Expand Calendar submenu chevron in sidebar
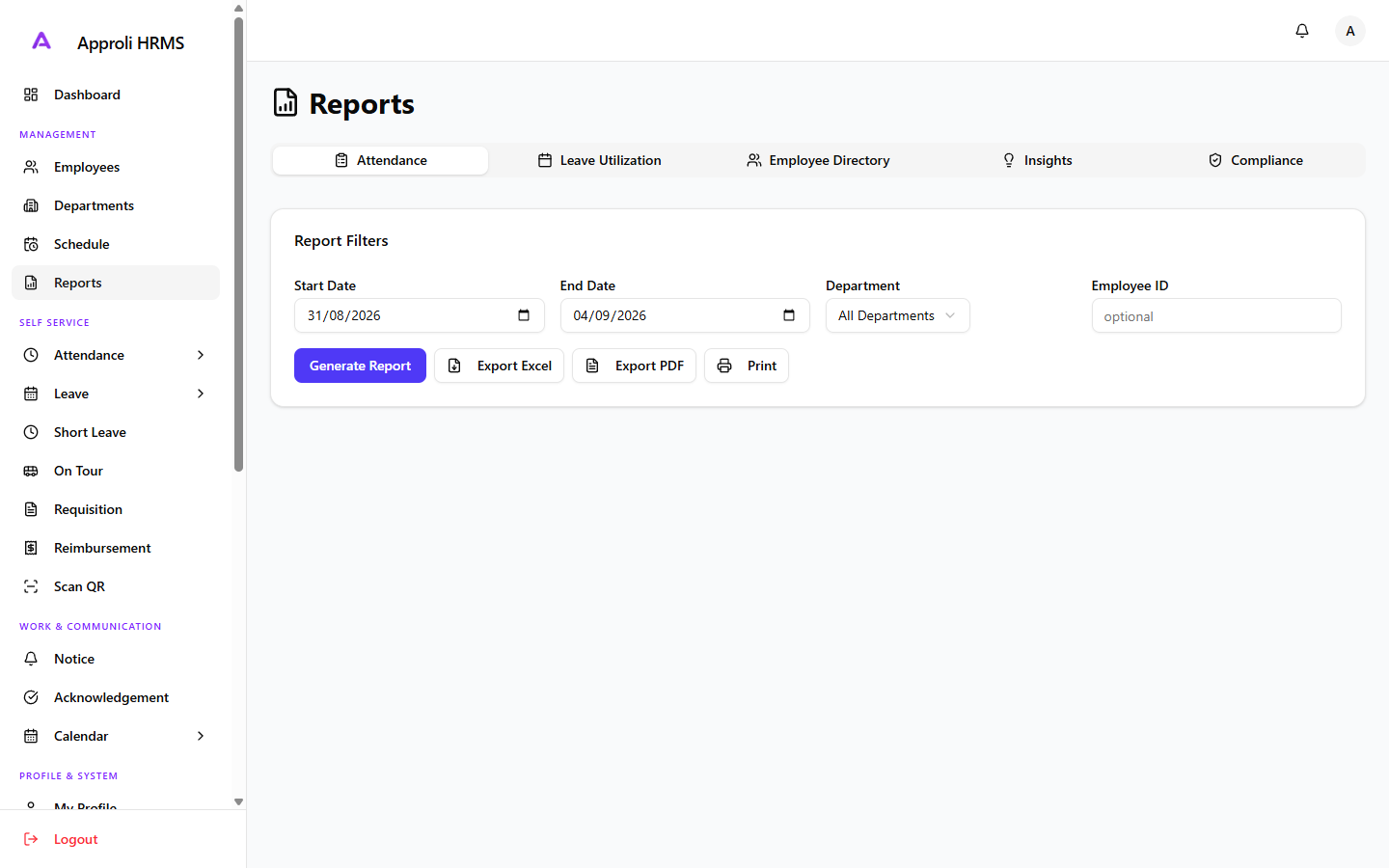 coord(201,736)
